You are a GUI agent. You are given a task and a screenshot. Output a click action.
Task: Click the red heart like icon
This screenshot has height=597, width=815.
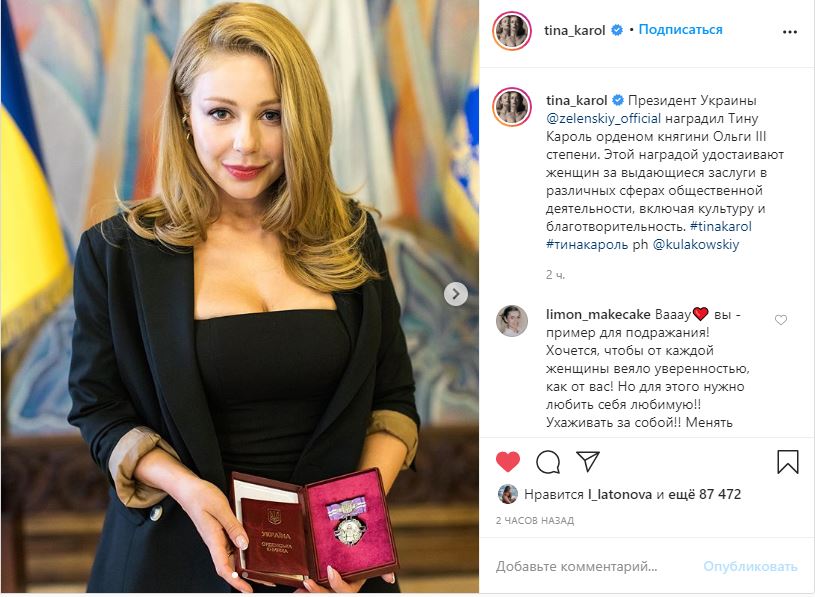click(508, 461)
